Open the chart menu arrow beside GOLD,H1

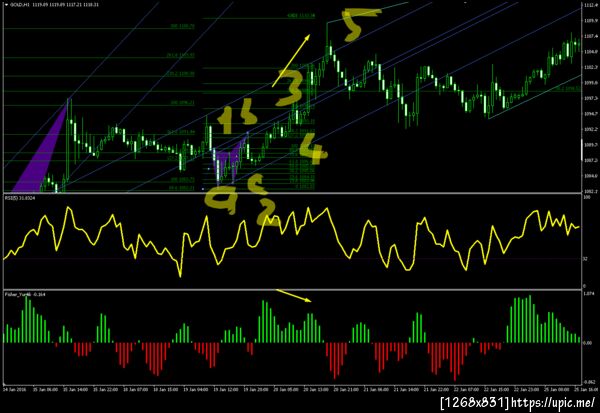6,5
